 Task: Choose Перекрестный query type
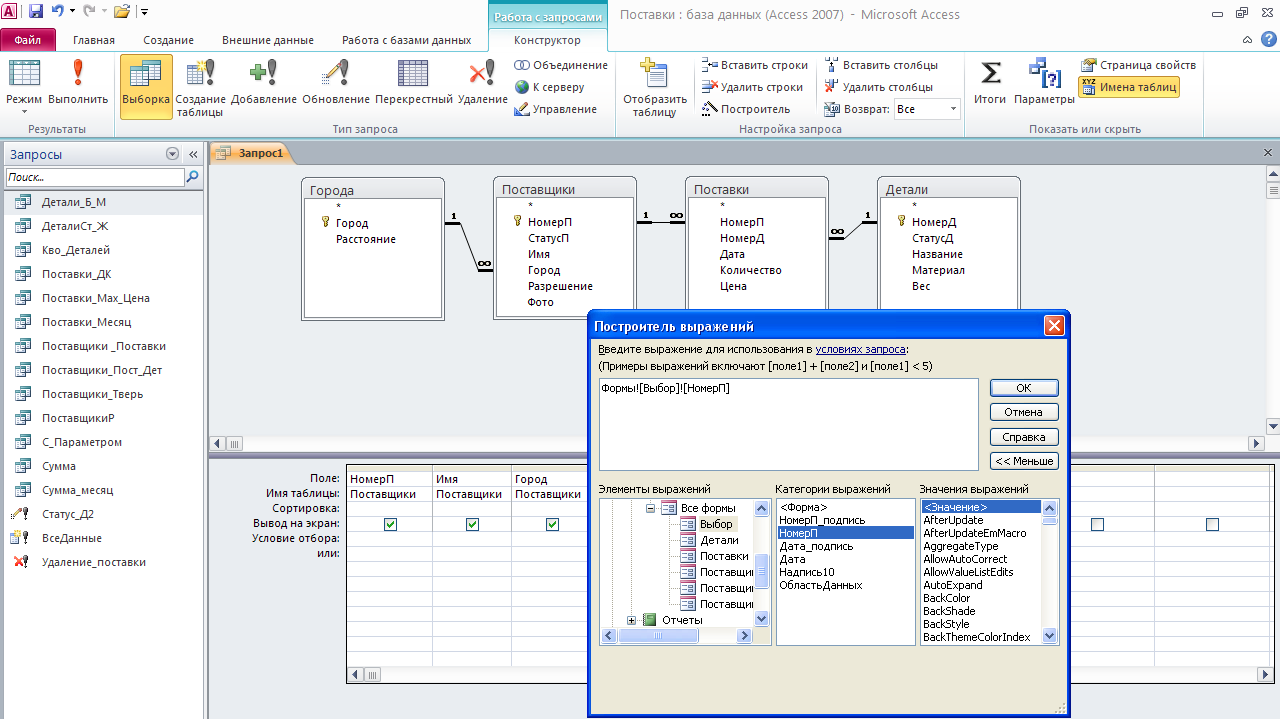pyautogui.click(x=414, y=82)
